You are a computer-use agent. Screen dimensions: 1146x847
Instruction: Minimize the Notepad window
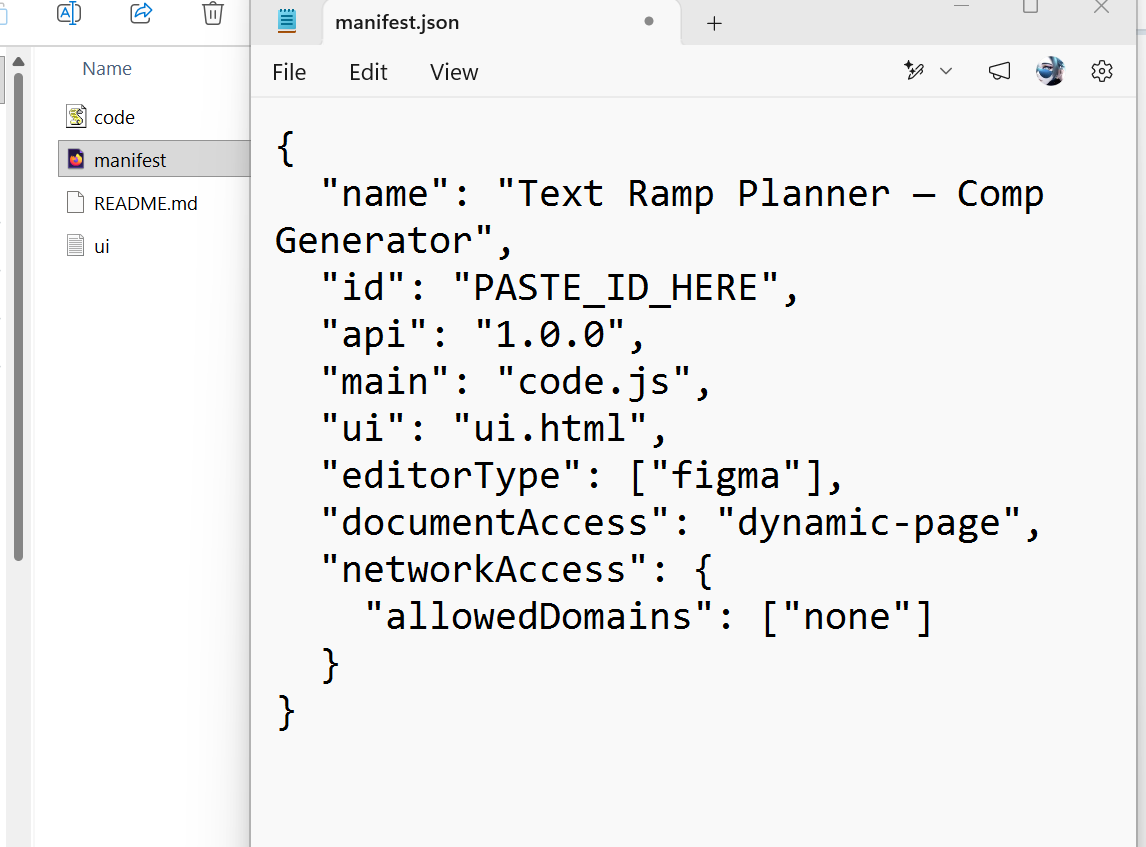coord(961,6)
